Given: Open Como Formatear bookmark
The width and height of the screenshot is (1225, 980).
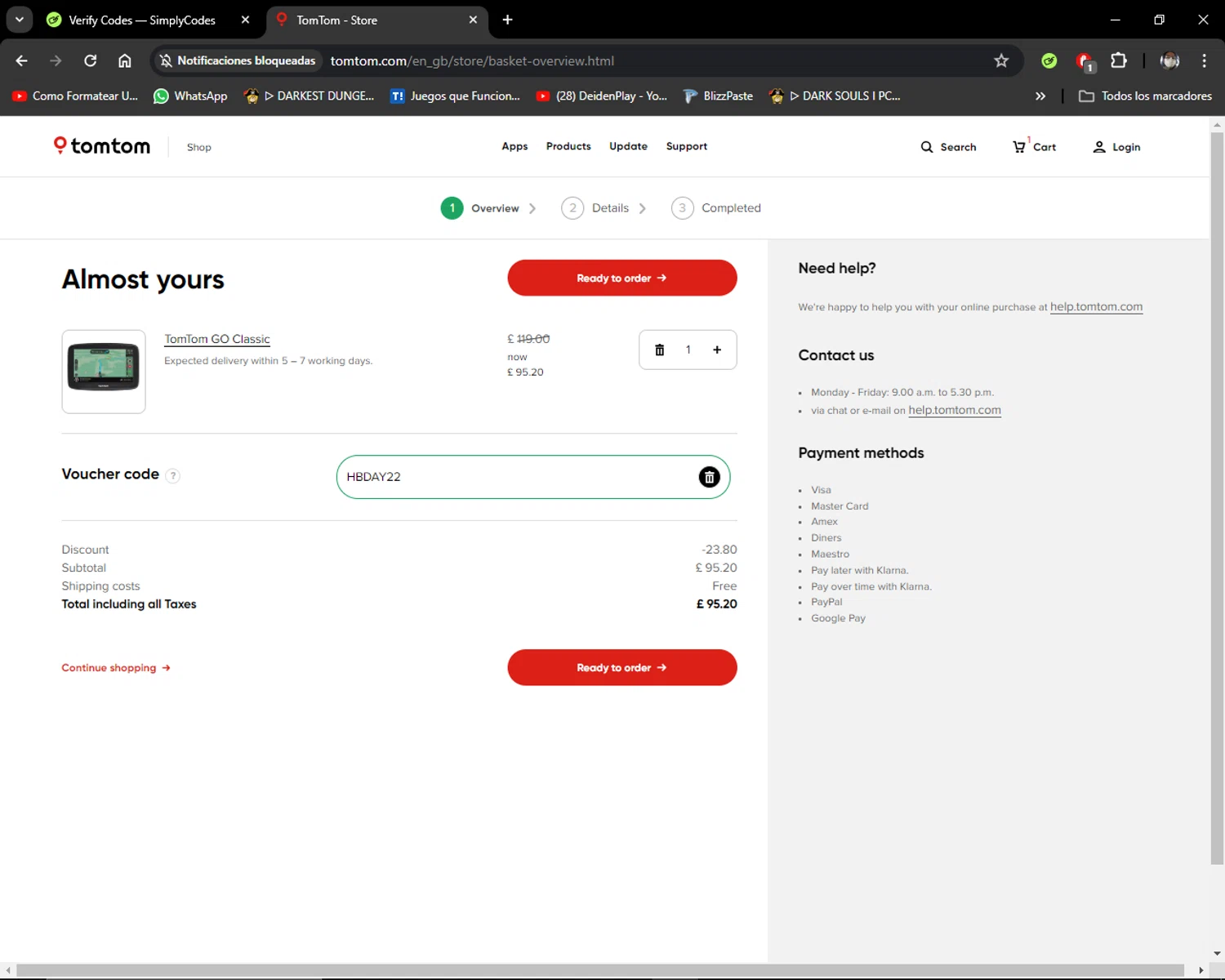Looking at the screenshot, I should click(x=75, y=96).
